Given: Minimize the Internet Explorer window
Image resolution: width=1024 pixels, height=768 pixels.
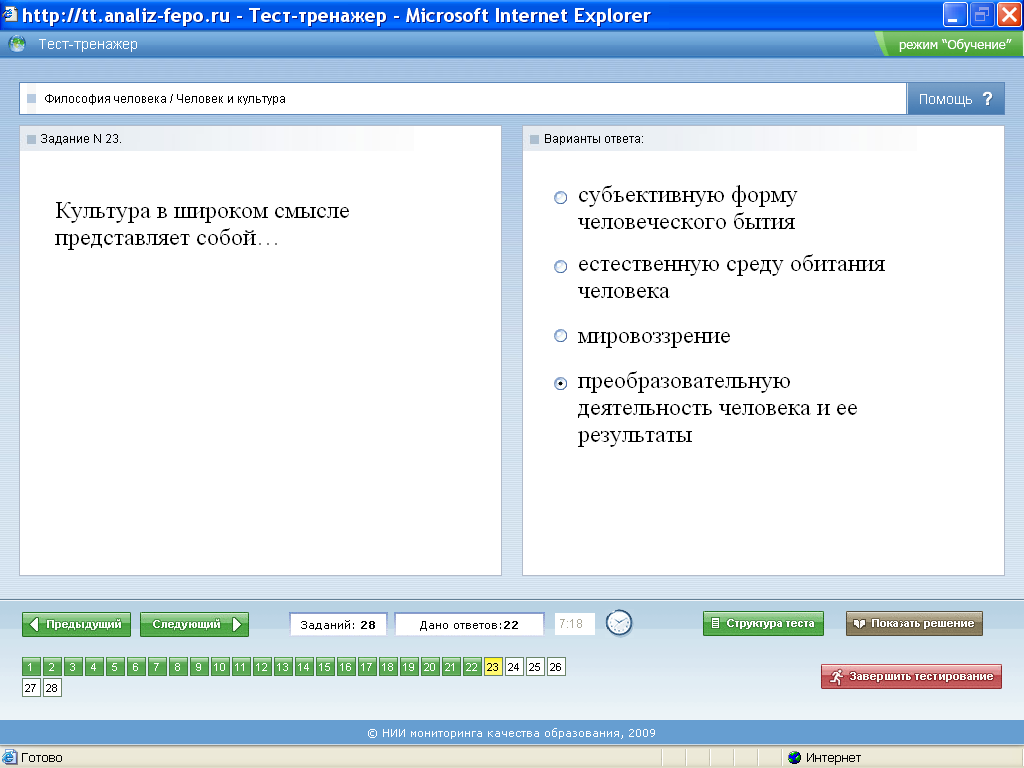Looking at the screenshot, I should [x=954, y=14].
